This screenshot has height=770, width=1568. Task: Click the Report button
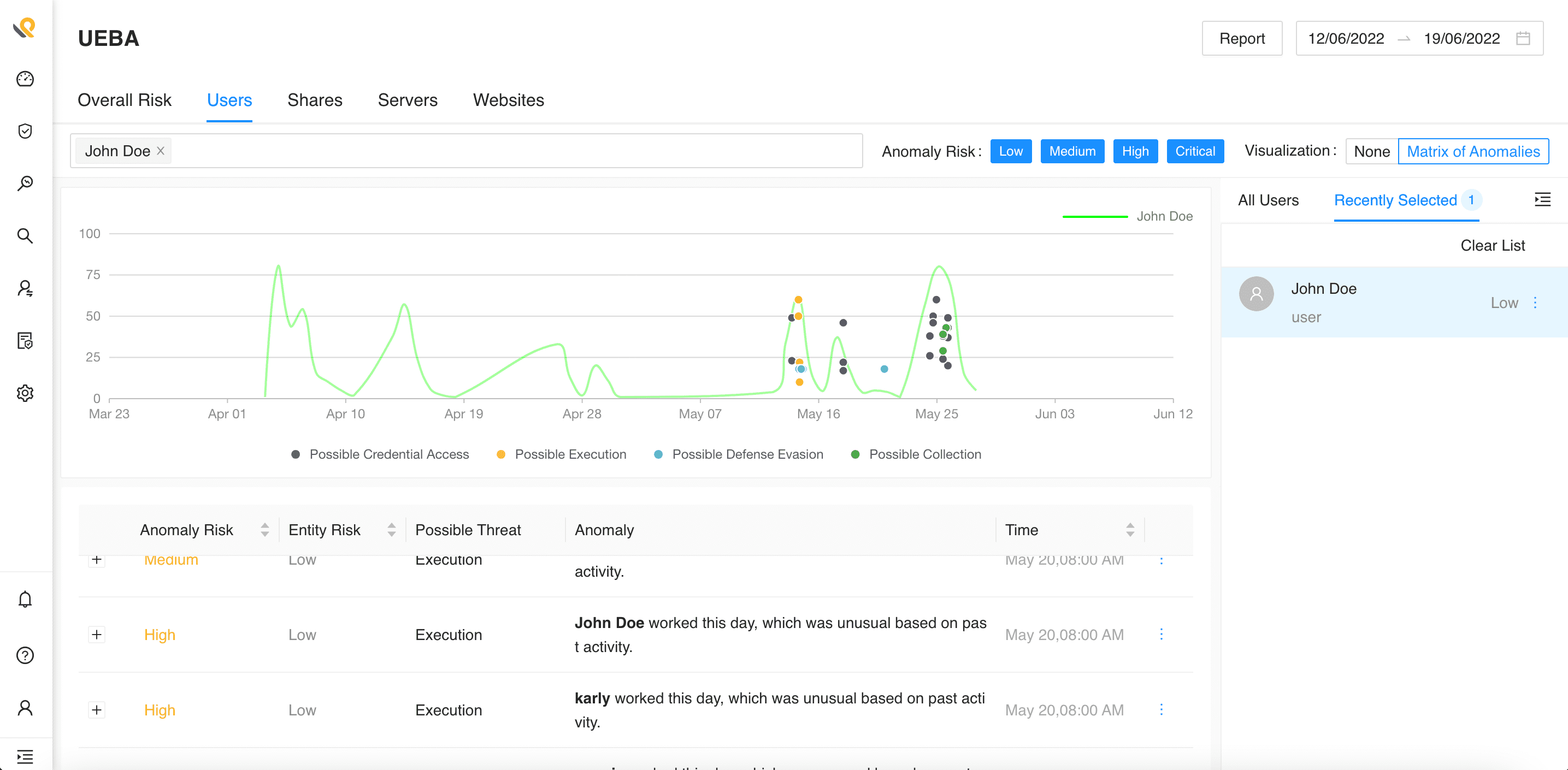(1242, 38)
